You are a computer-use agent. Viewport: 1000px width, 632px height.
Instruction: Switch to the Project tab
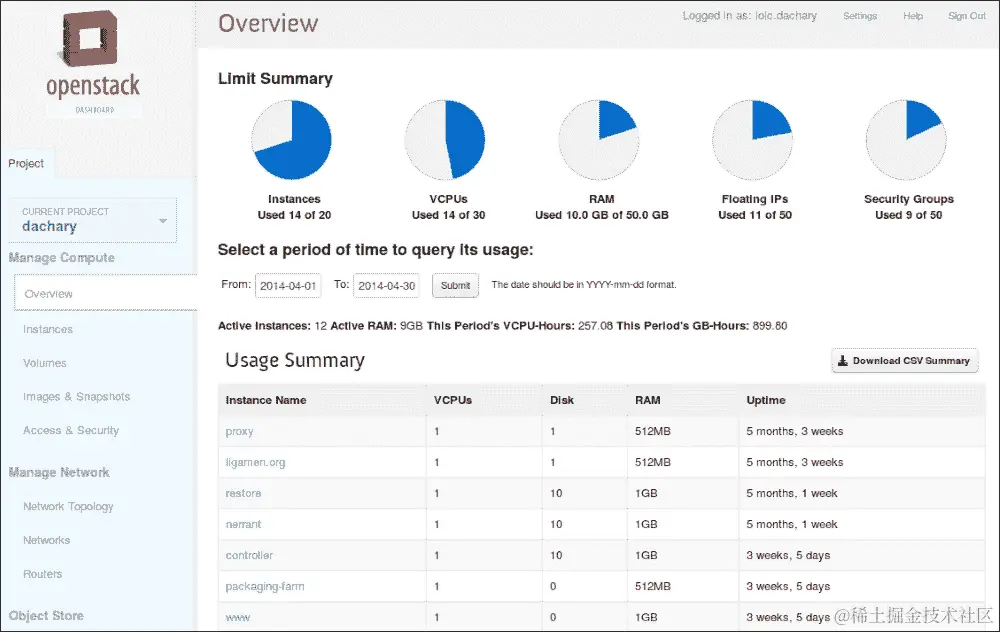(28, 163)
